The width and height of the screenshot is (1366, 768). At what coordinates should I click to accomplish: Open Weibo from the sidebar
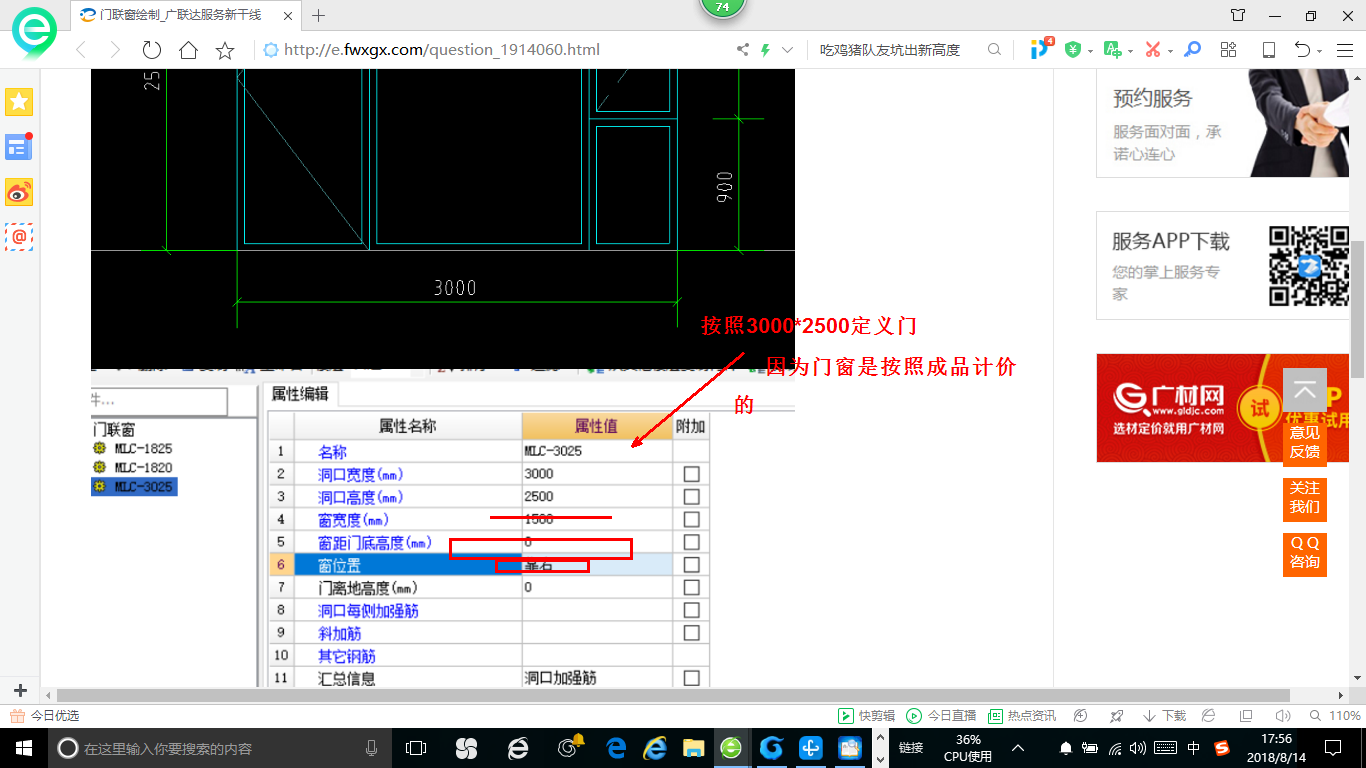(x=19, y=192)
